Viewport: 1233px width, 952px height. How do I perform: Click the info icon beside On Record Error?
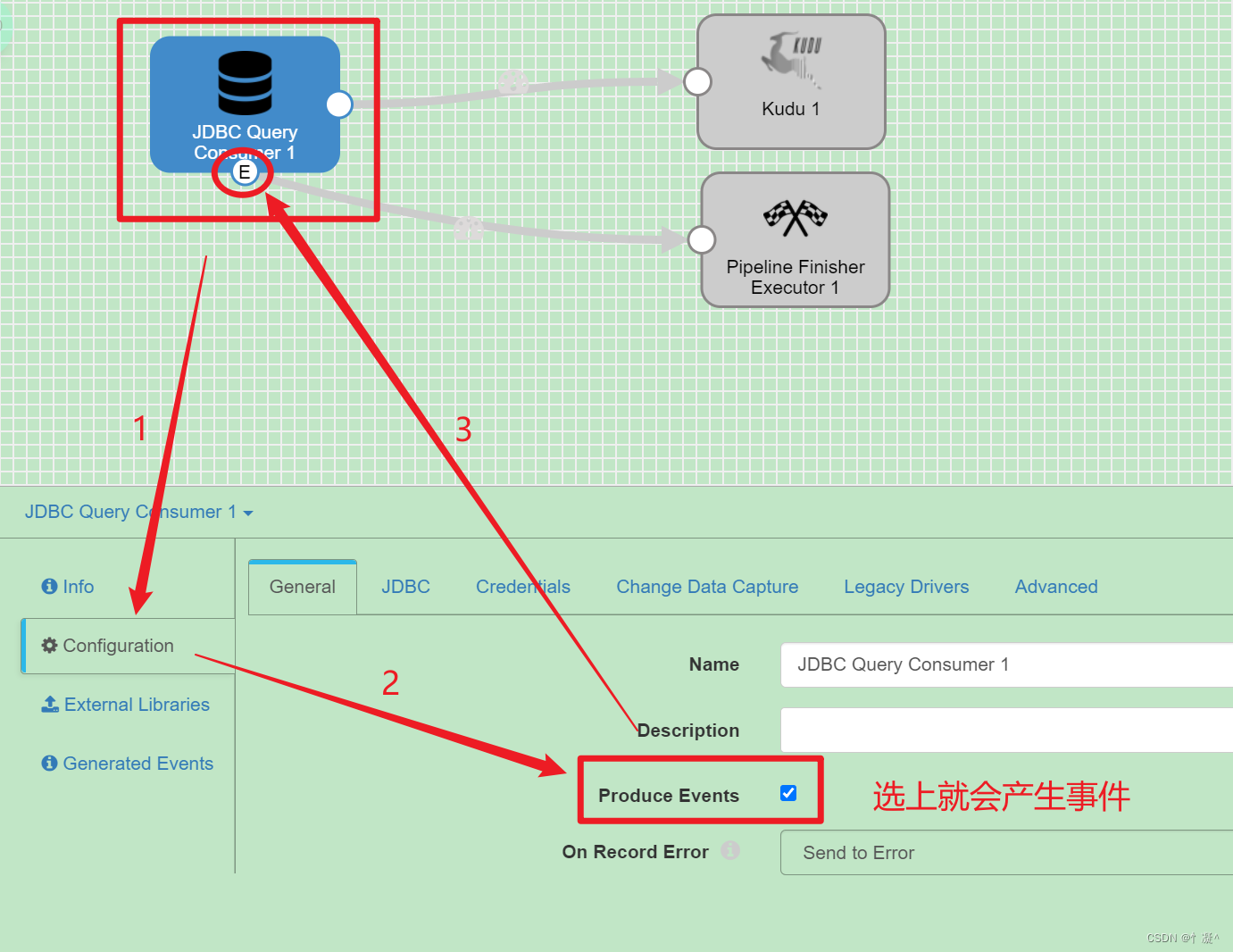point(730,850)
